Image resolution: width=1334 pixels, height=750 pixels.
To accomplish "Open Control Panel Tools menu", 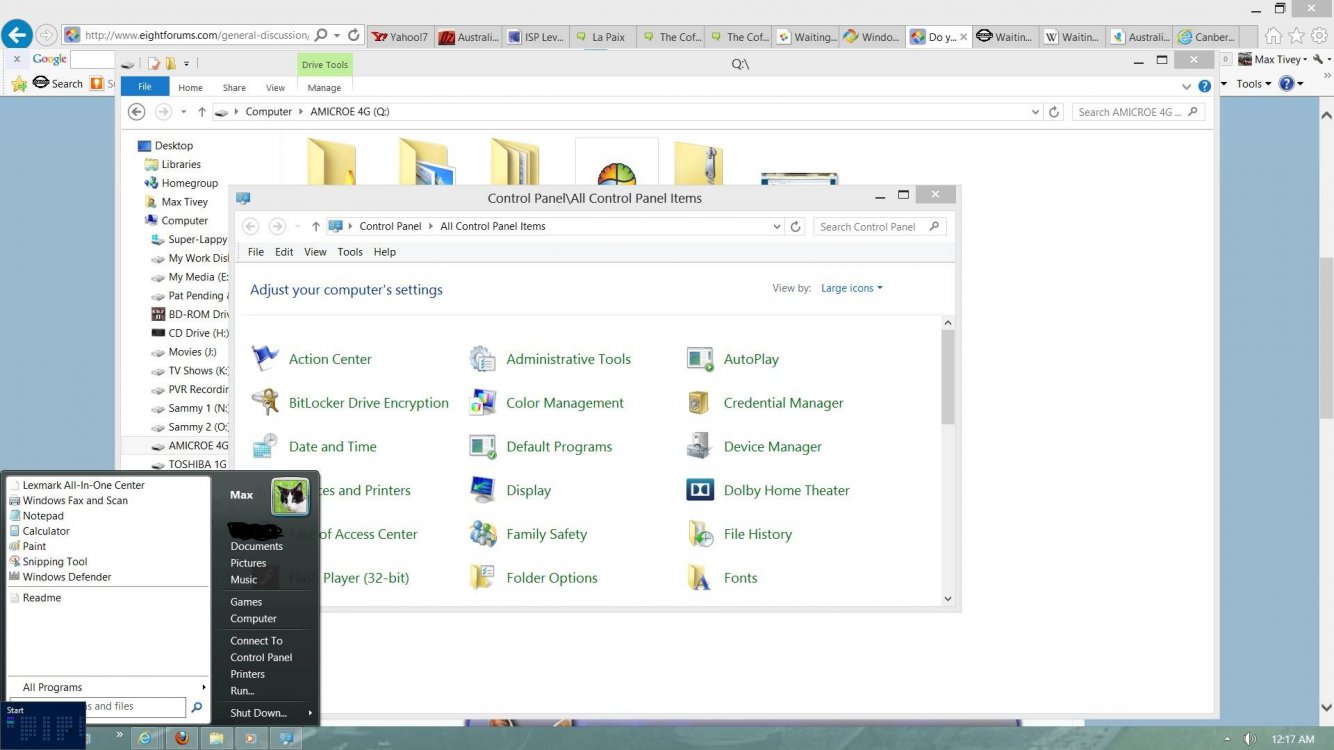I will click(x=350, y=252).
